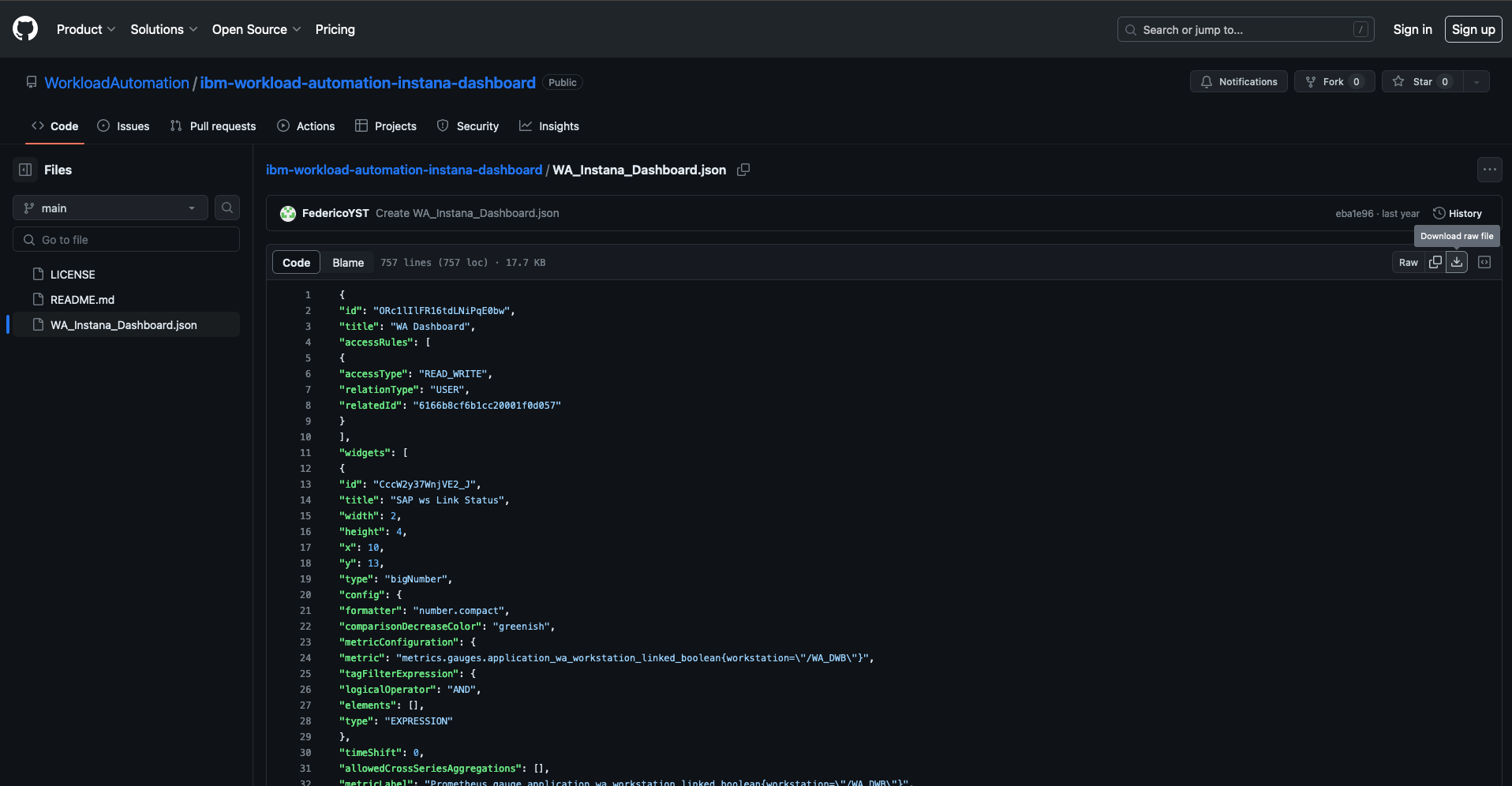Click the Pricing link
The width and height of the screenshot is (1512, 786).
coord(335,29)
